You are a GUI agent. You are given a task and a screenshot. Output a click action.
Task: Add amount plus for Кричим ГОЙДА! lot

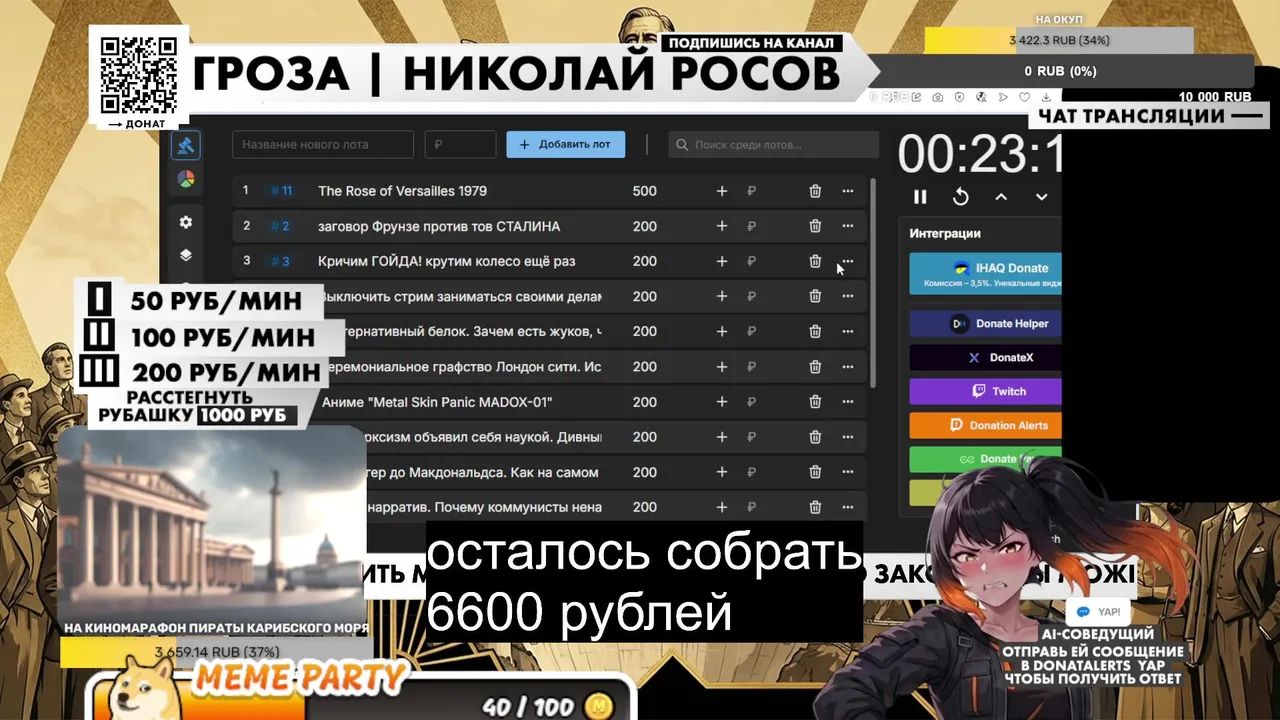[722, 261]
